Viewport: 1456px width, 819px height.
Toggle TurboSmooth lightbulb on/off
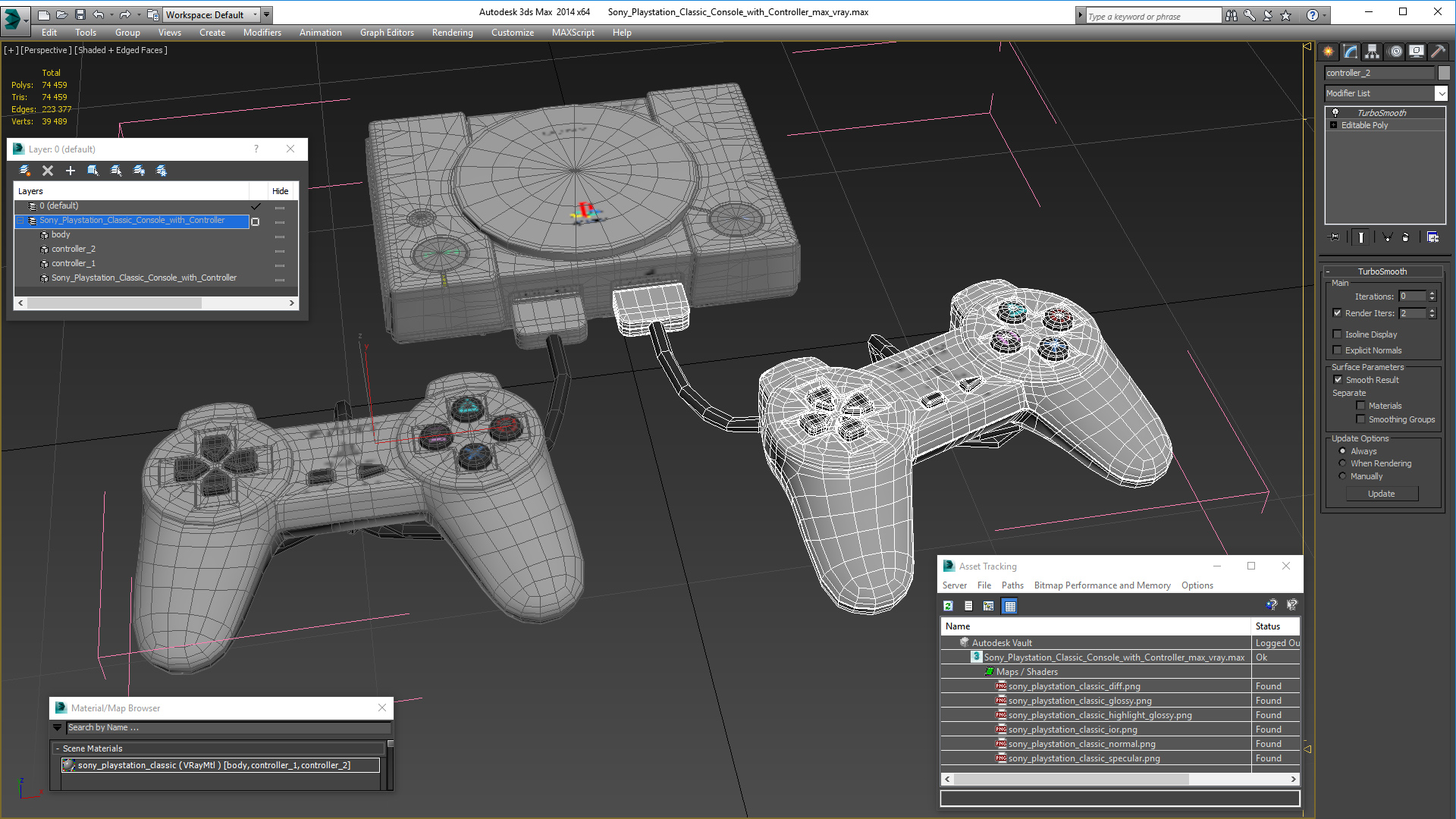click(x=1335, y=112)
